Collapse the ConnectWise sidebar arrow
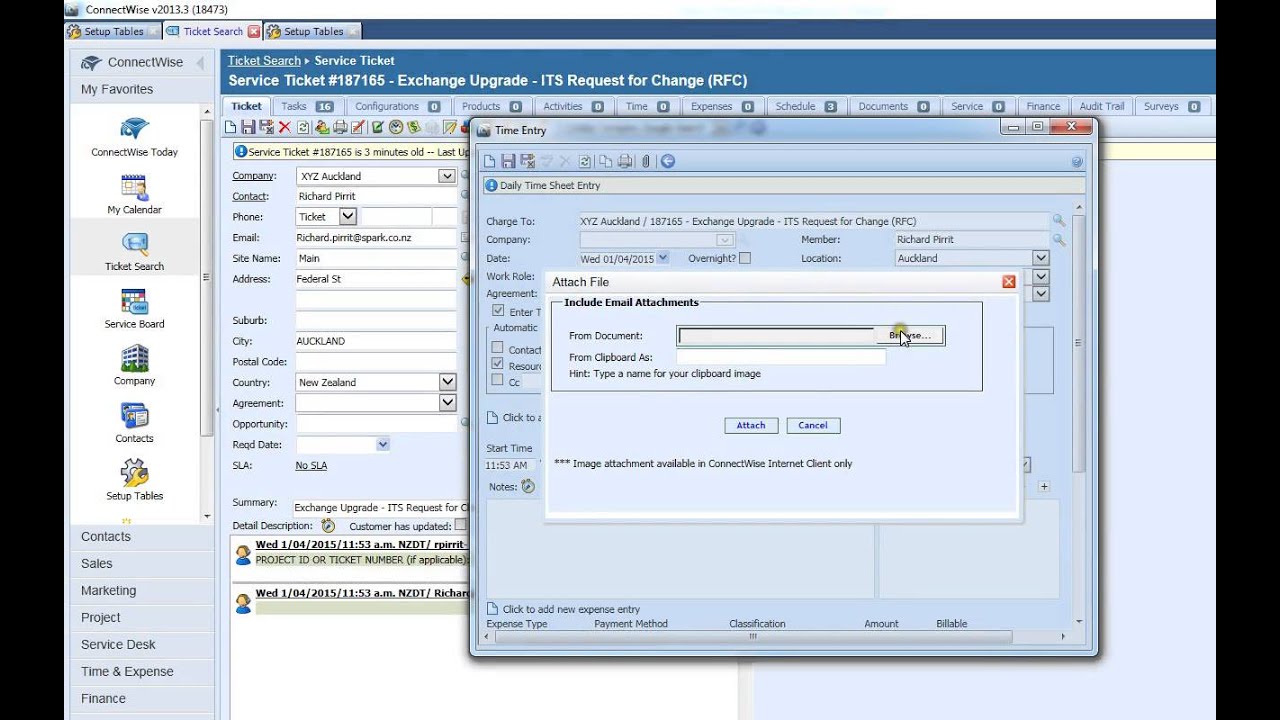This screenshot has height=720, width=1280. [x=199, y=62]
